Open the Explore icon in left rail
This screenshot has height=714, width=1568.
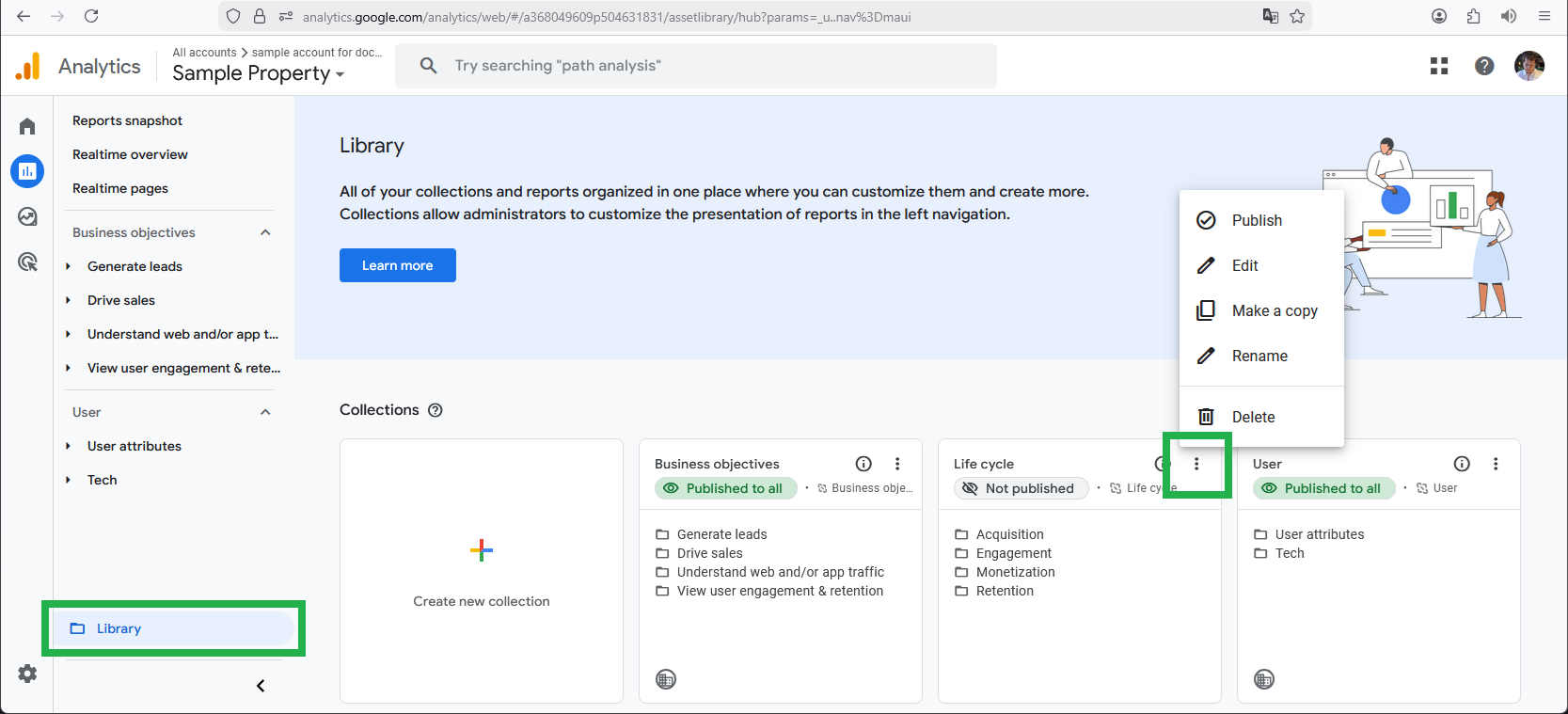tap(27, 217)
